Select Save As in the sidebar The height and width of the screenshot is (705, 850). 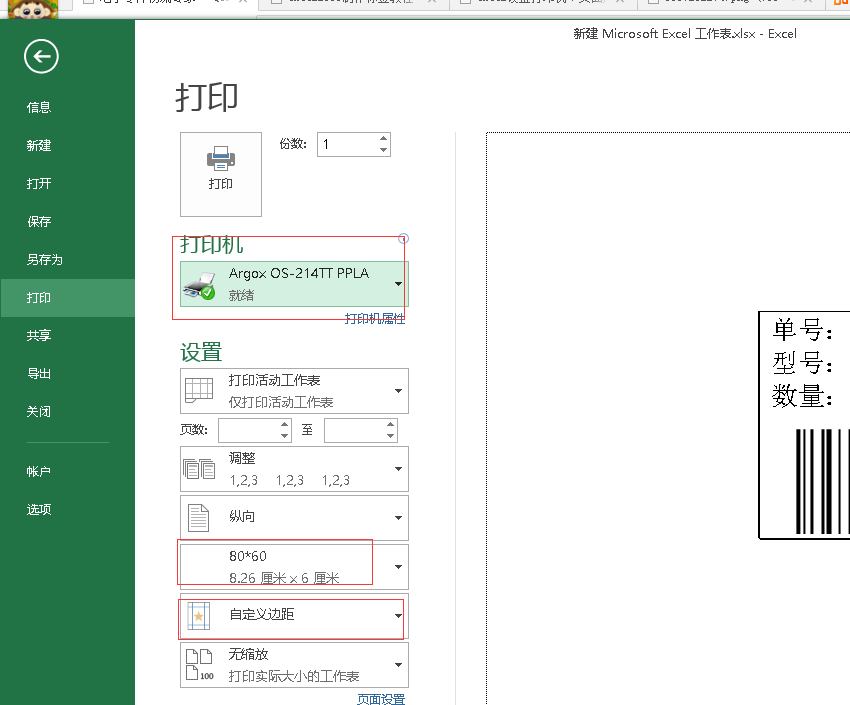[45, 259]
